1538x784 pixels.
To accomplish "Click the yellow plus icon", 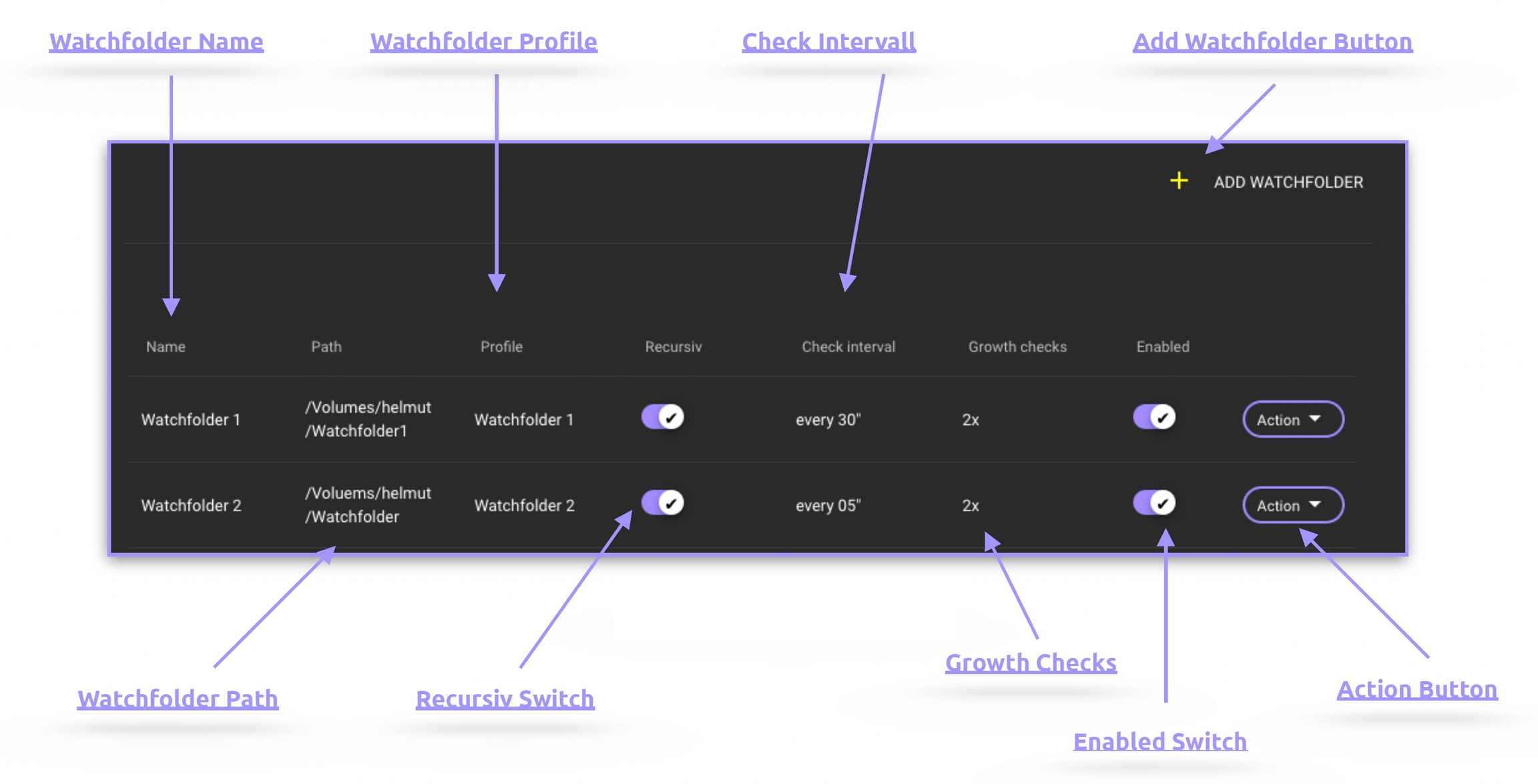I will click(x=1179, y=181).
